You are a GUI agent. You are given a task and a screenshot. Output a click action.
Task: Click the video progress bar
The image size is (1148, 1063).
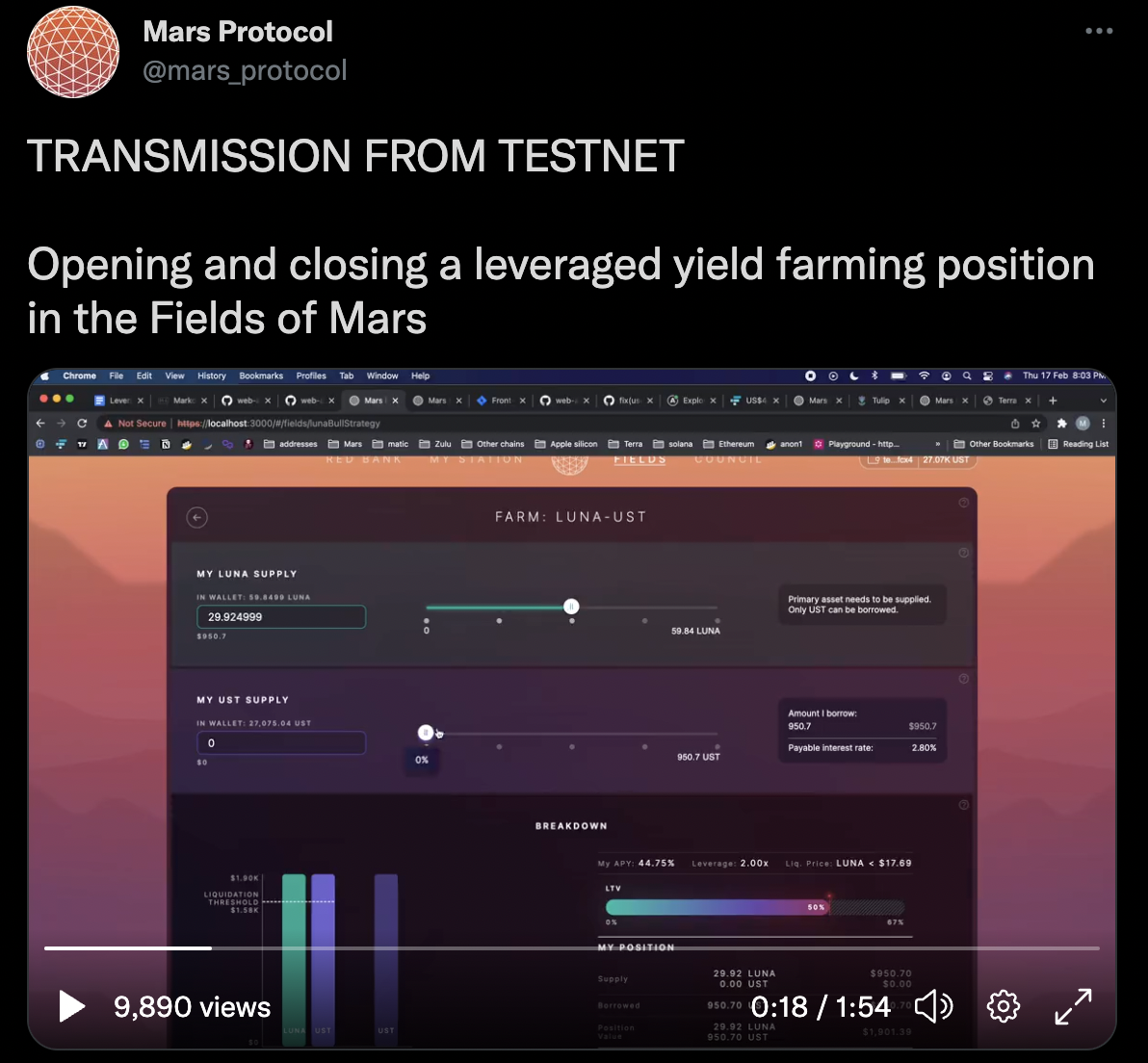click(x=572, y=948)
